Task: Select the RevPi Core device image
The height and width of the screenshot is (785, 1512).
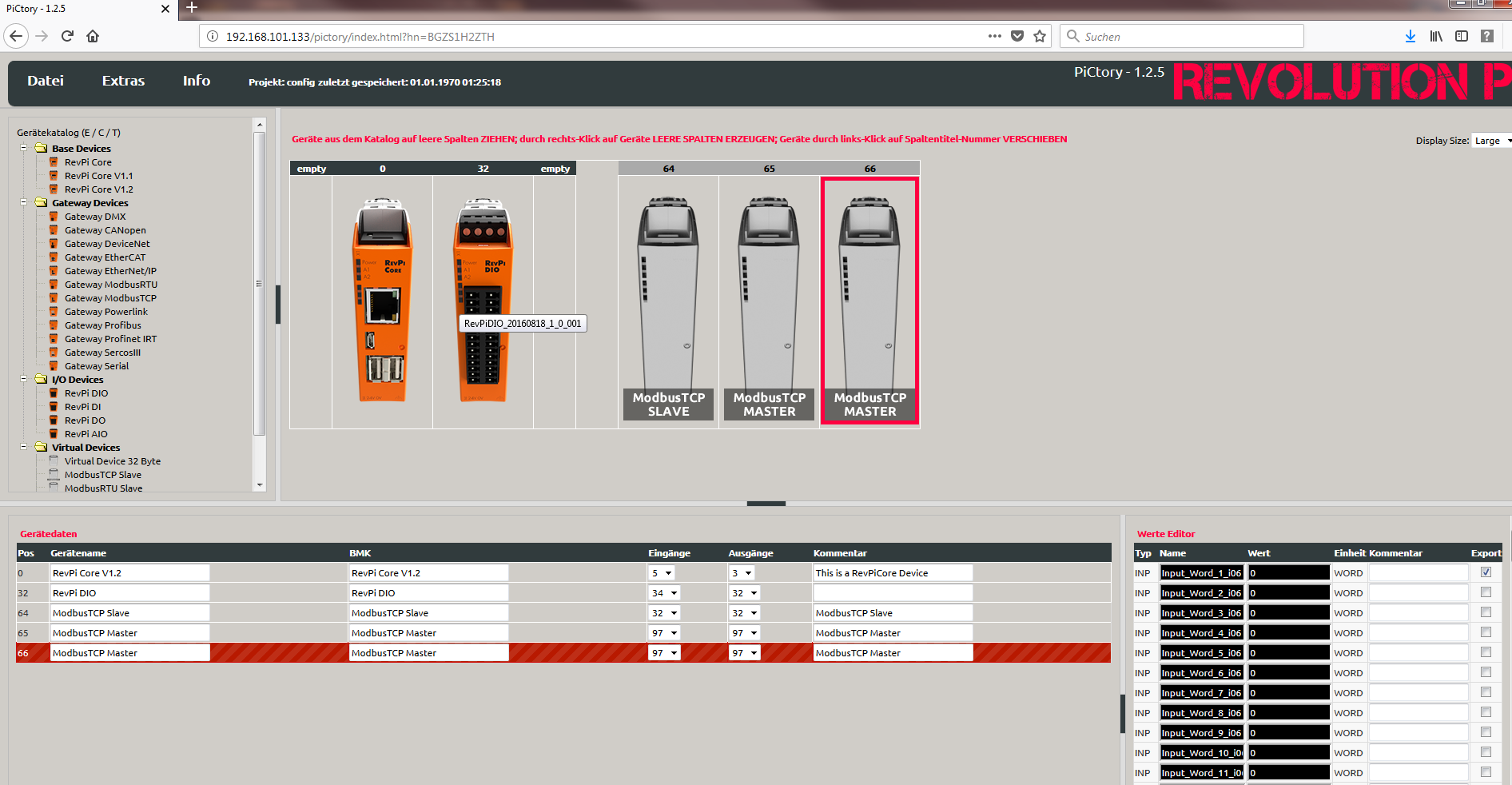Action: (x=383, y=301)
